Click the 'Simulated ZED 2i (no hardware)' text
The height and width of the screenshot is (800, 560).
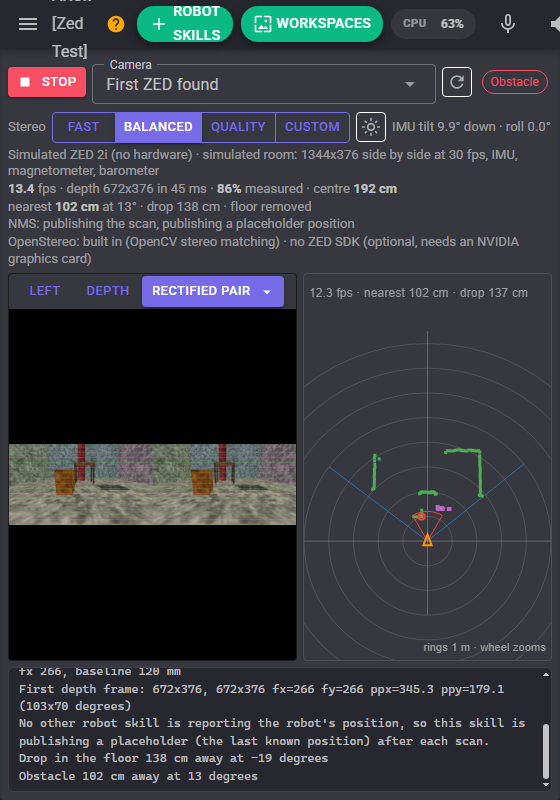point(100,155)
